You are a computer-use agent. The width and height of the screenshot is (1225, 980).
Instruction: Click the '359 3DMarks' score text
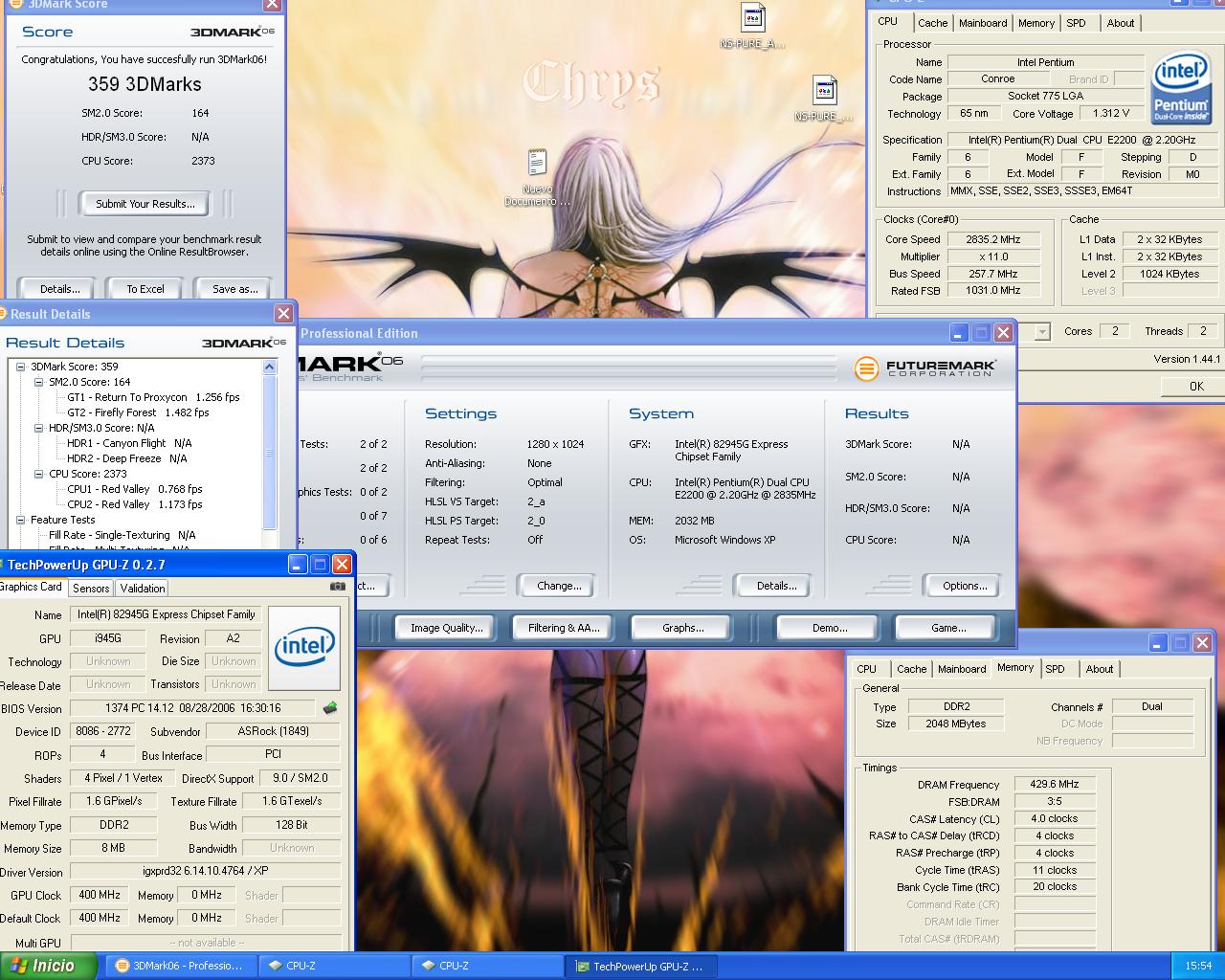click(145, 84)
